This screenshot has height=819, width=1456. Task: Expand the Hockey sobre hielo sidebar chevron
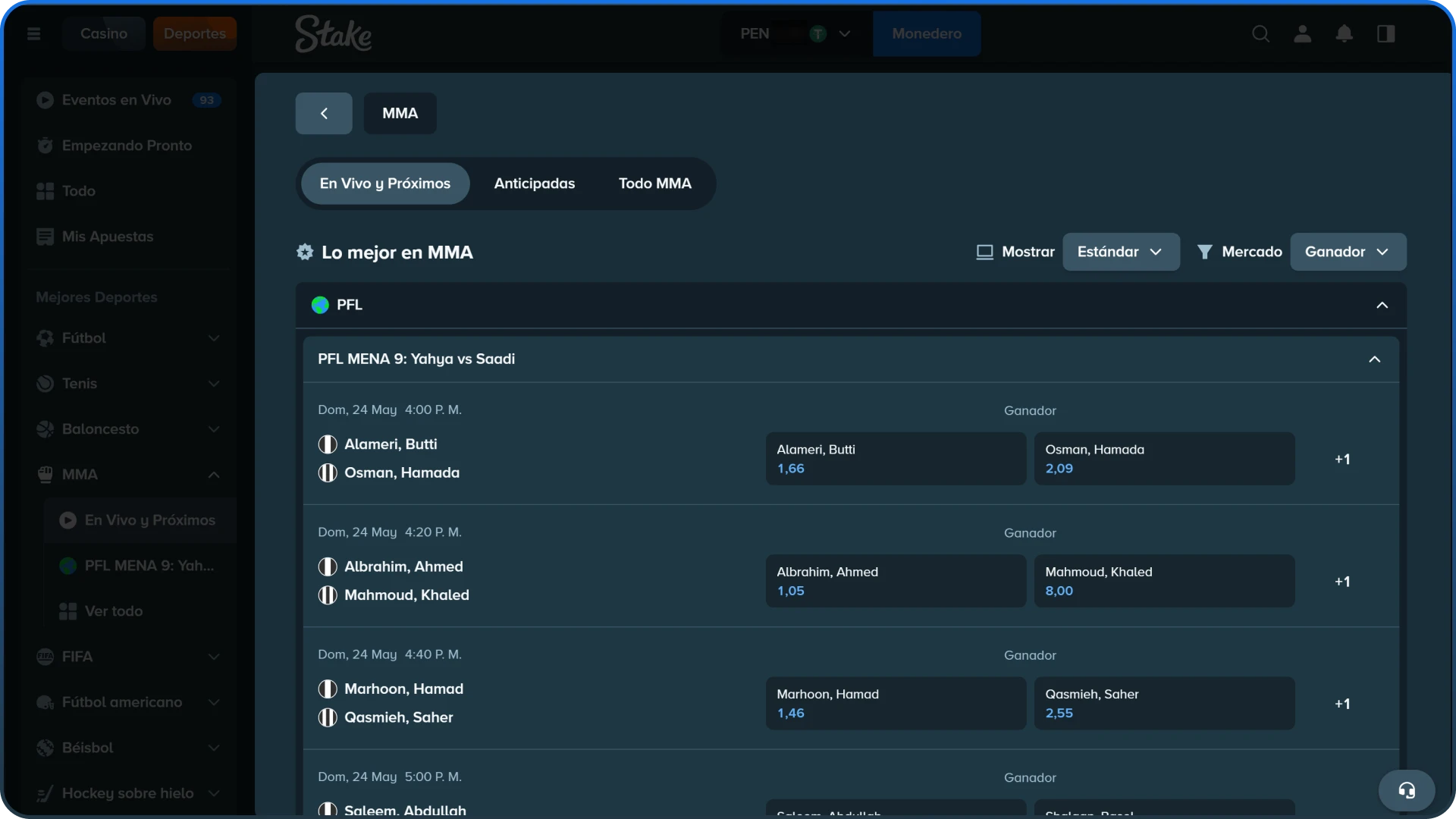[x=214, y=793]
